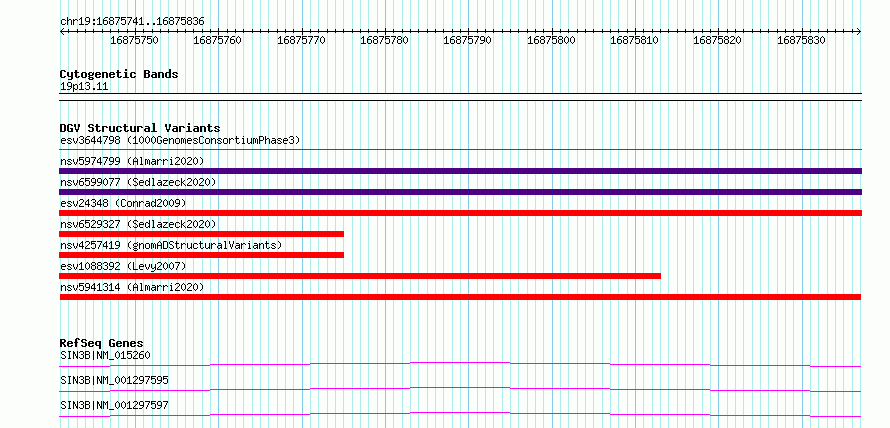Click ruler position label 16875750
Screen dimensions: 890x428
coord(135,40)
